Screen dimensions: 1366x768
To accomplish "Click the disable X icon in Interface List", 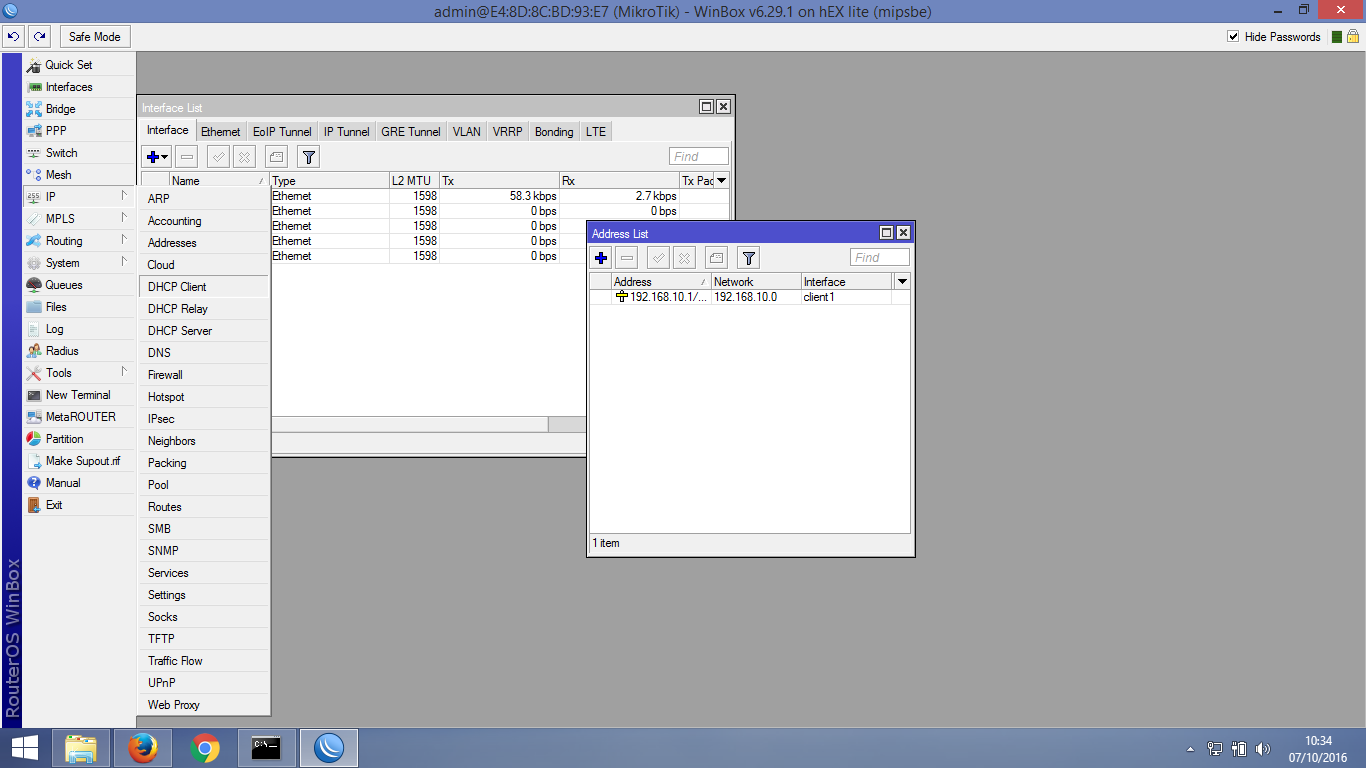I will pyautogui.click(x=245, y=157).
